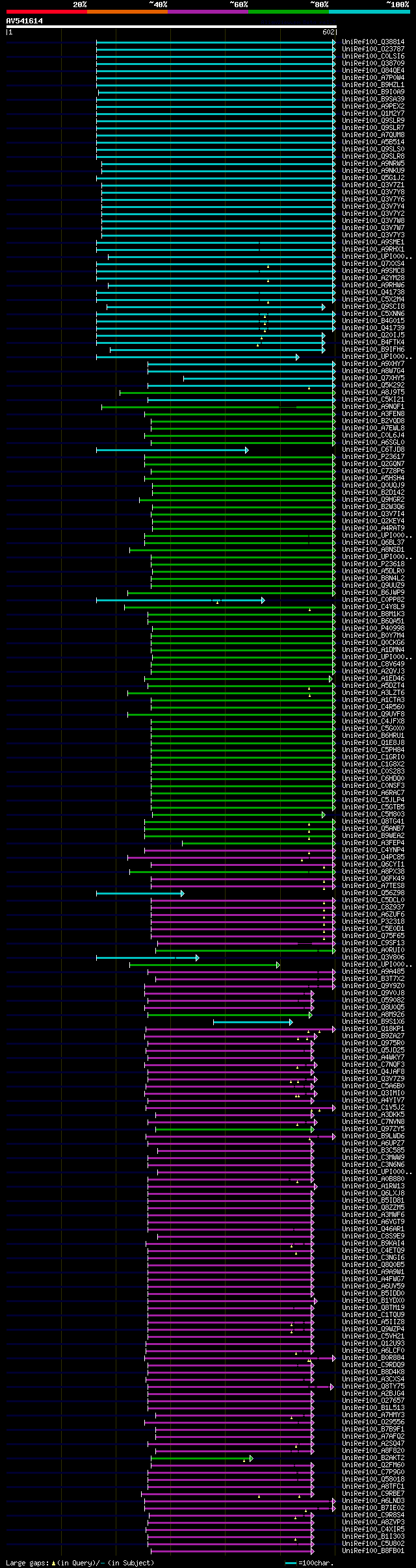Open hit UniRef100_A8M926

[x=373, y=1015]
